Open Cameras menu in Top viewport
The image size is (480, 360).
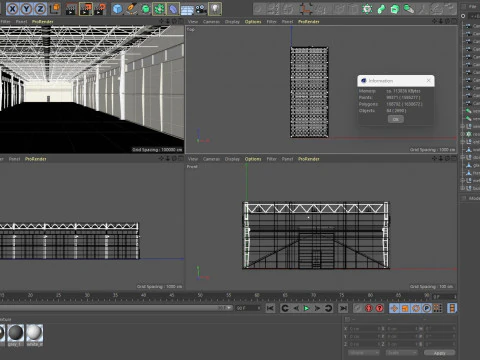click(211, 22)
